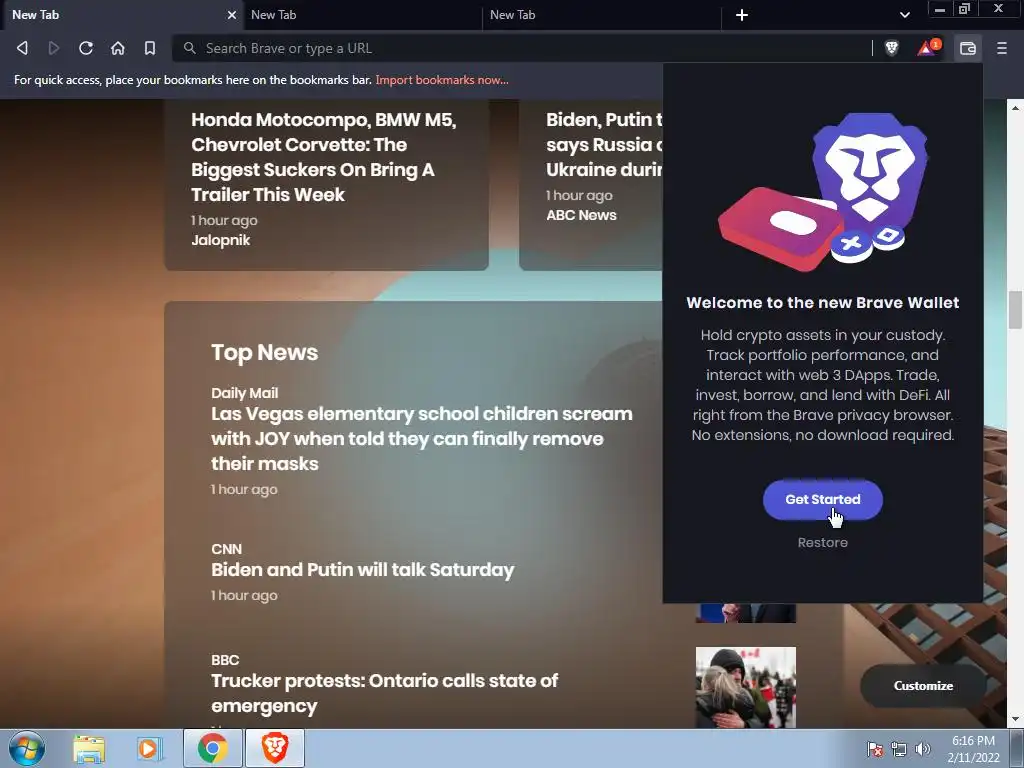Click the Daily Mail source label

click(x=244, y=393)
